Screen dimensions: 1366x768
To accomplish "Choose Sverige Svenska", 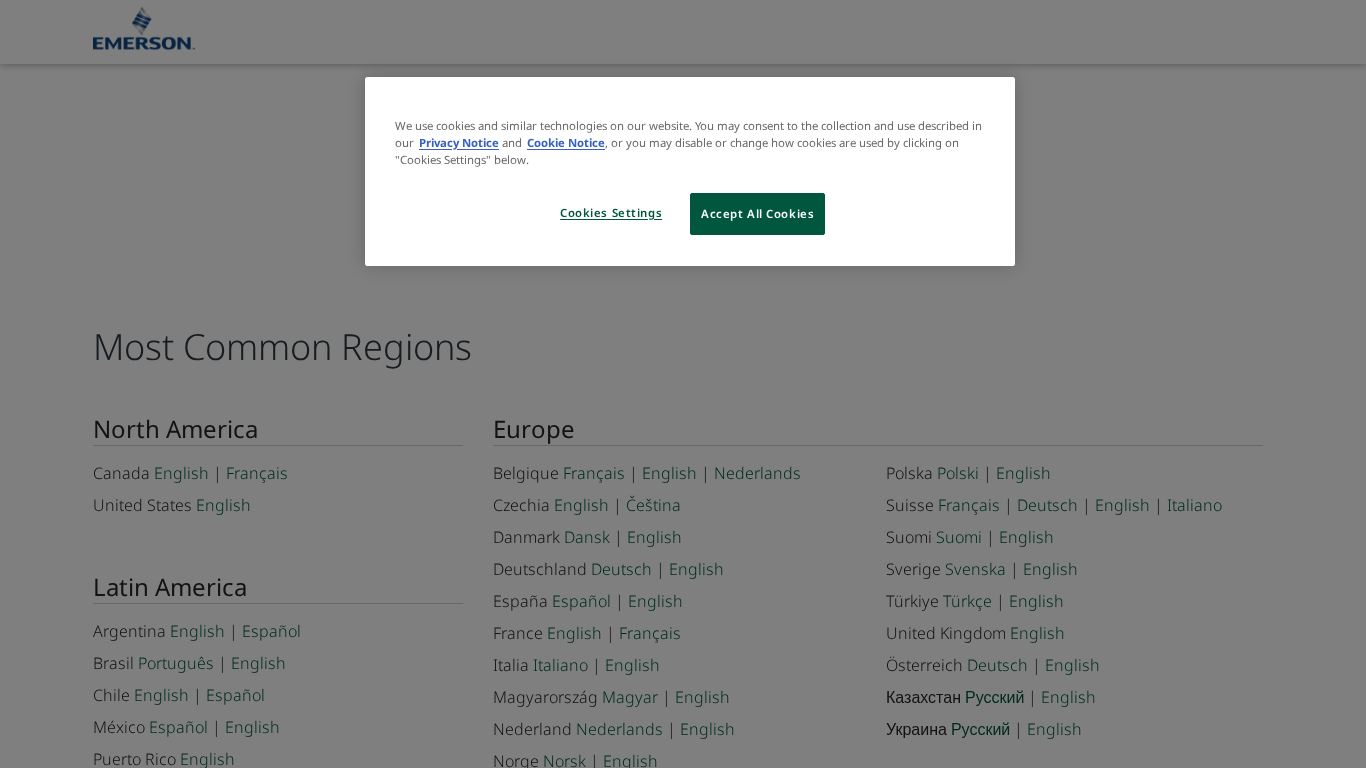I will (975, 569).
